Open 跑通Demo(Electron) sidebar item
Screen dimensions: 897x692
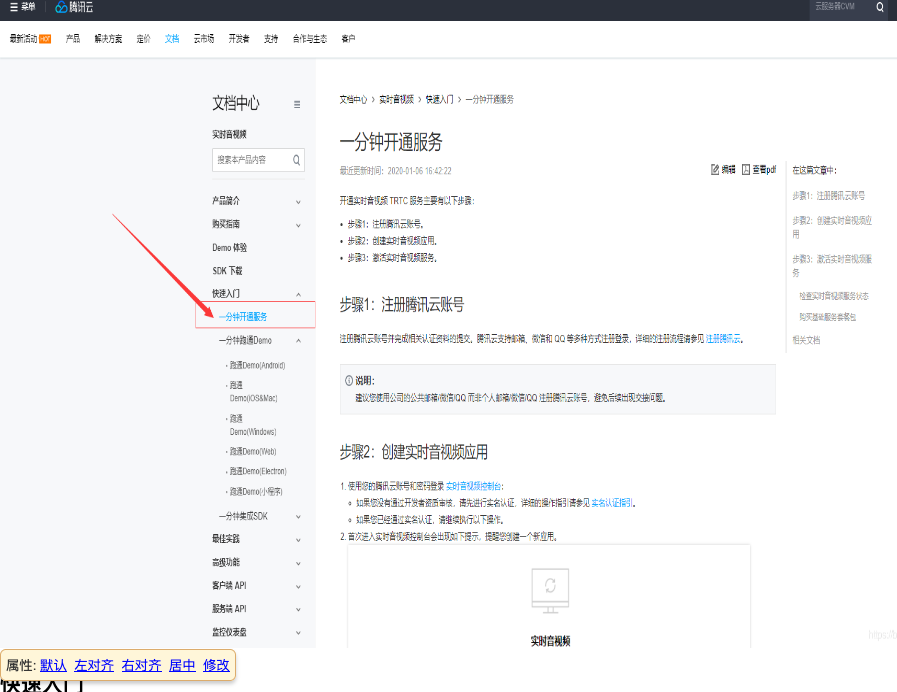258,471
